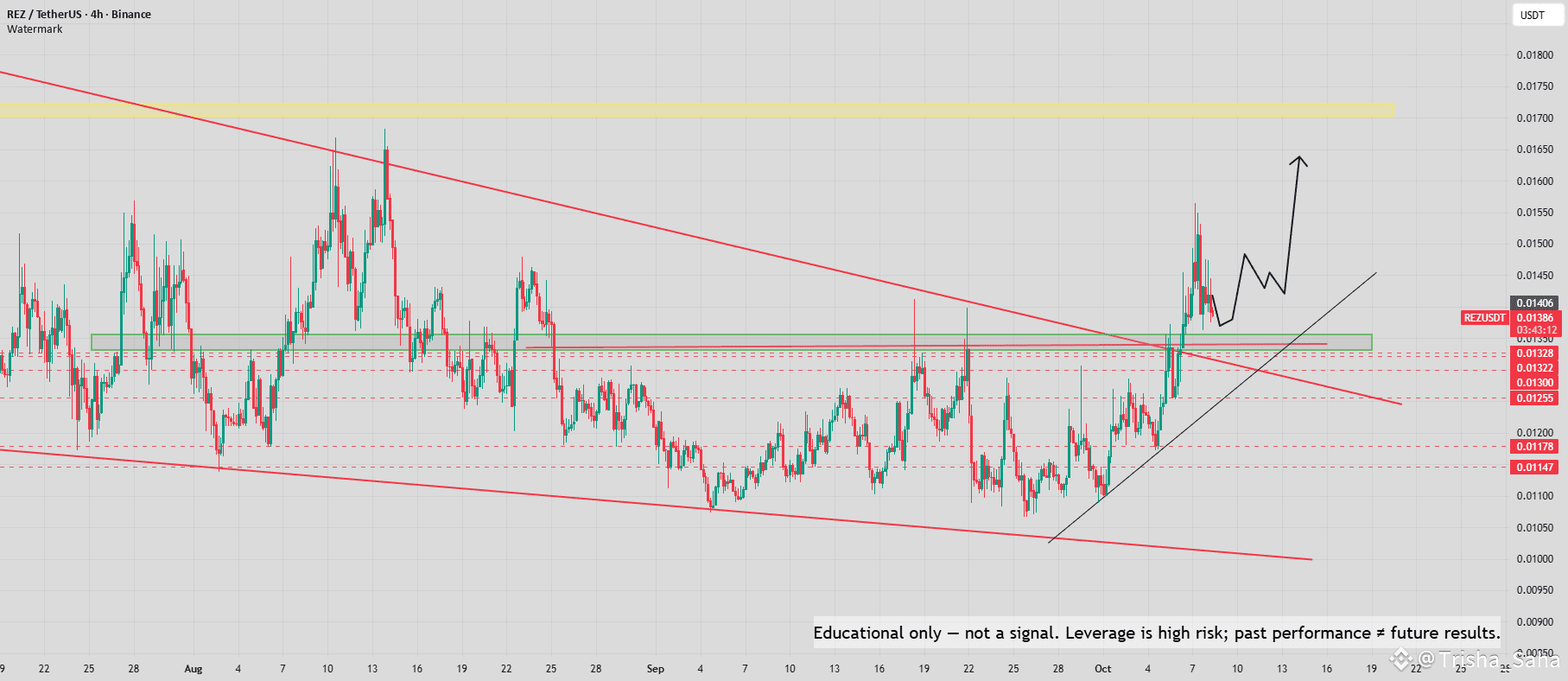Screen dimensions: 1568x681
Task: Select the green support zone rectangle
Action: pos(731,342)
